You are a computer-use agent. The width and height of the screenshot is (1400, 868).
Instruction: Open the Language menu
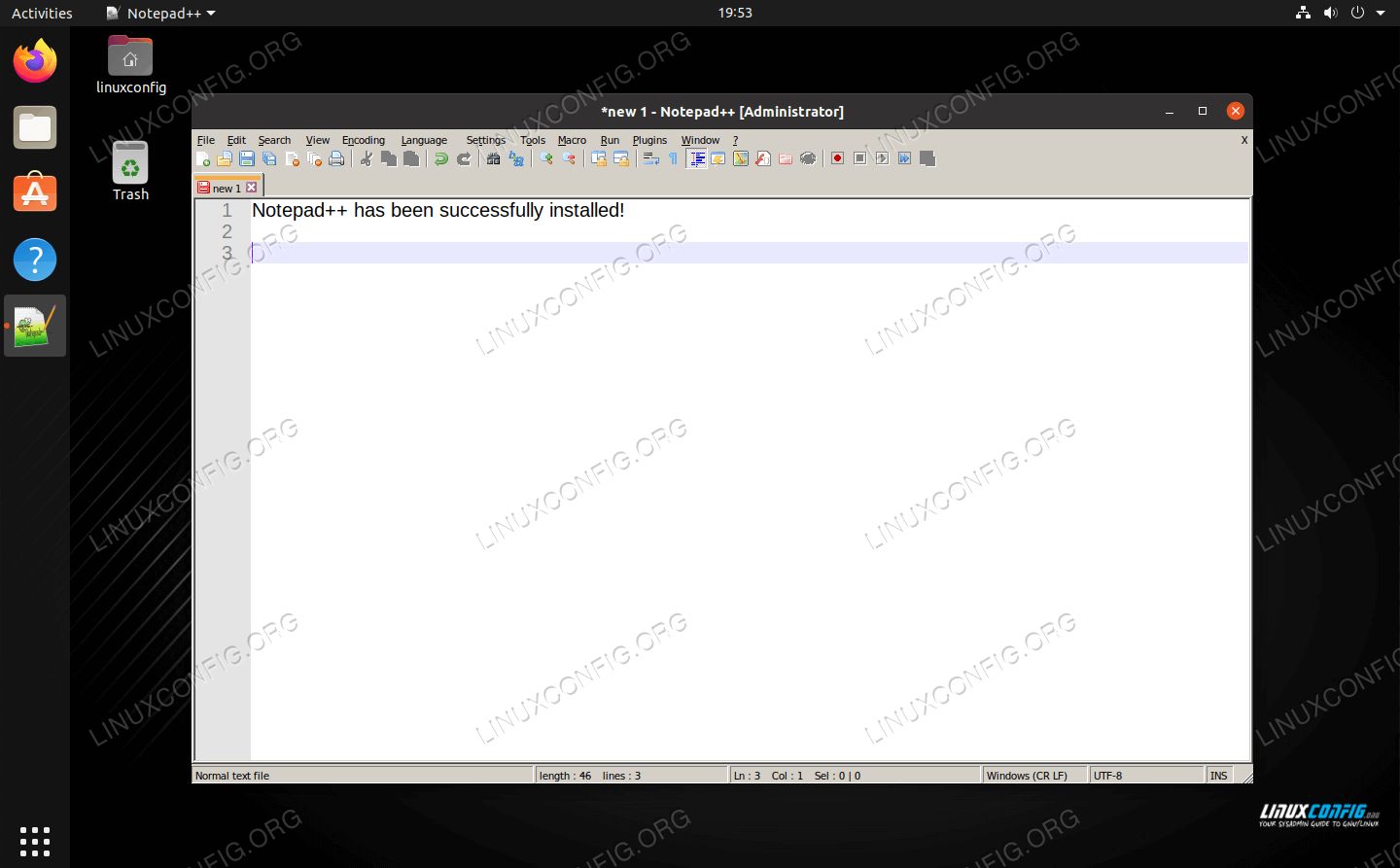point(424,140)
